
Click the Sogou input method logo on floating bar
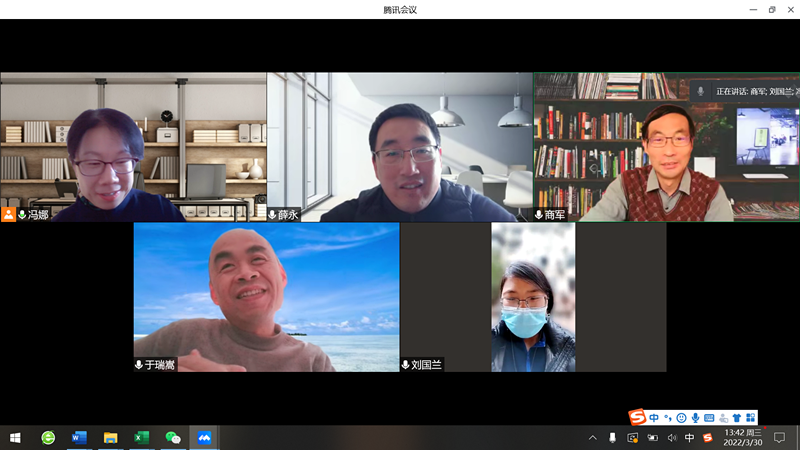637,417
